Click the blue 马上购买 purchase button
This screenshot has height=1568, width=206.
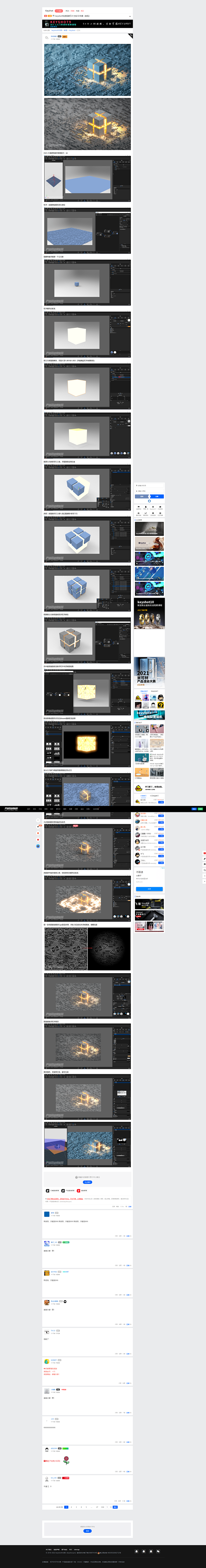(88, 1182)
